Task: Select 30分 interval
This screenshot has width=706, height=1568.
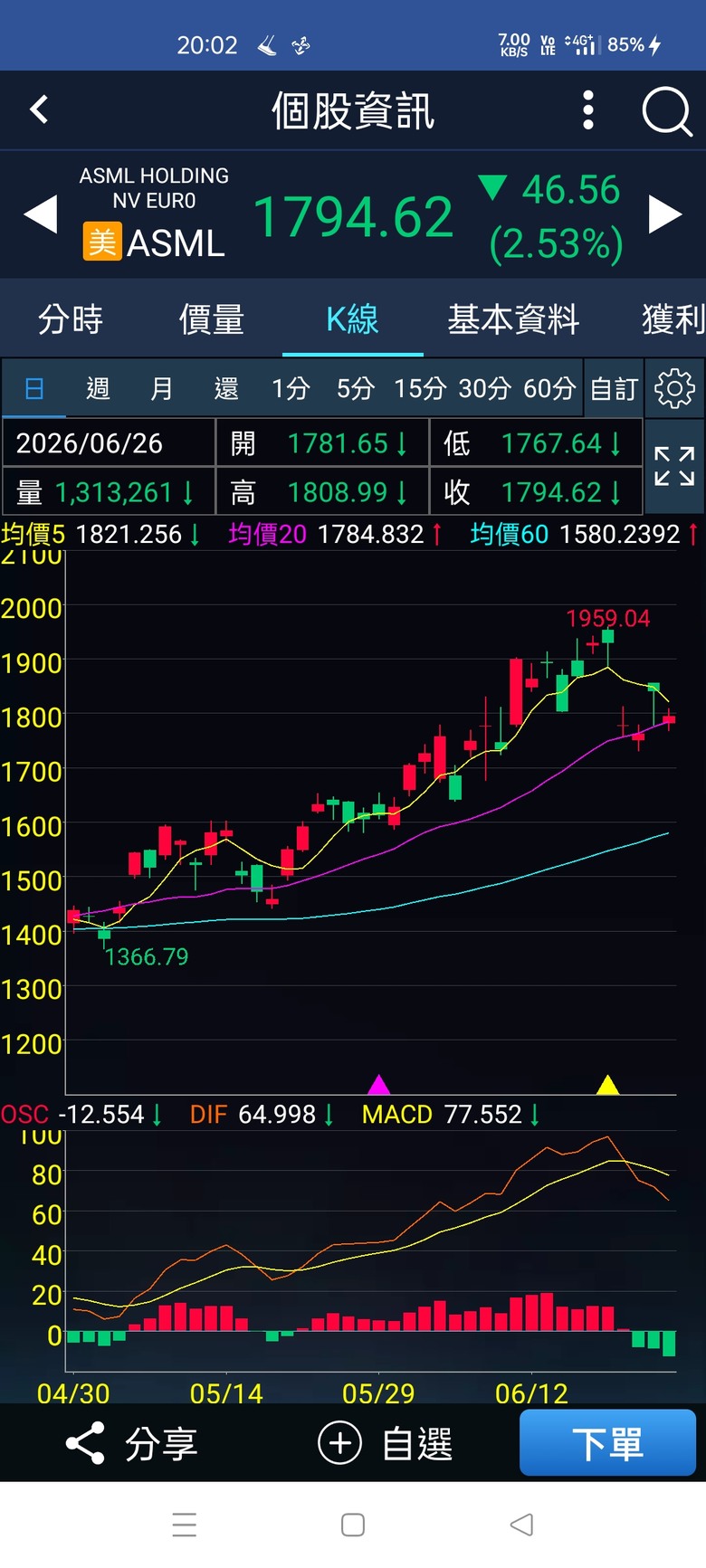Action: [x=485, y=388]
